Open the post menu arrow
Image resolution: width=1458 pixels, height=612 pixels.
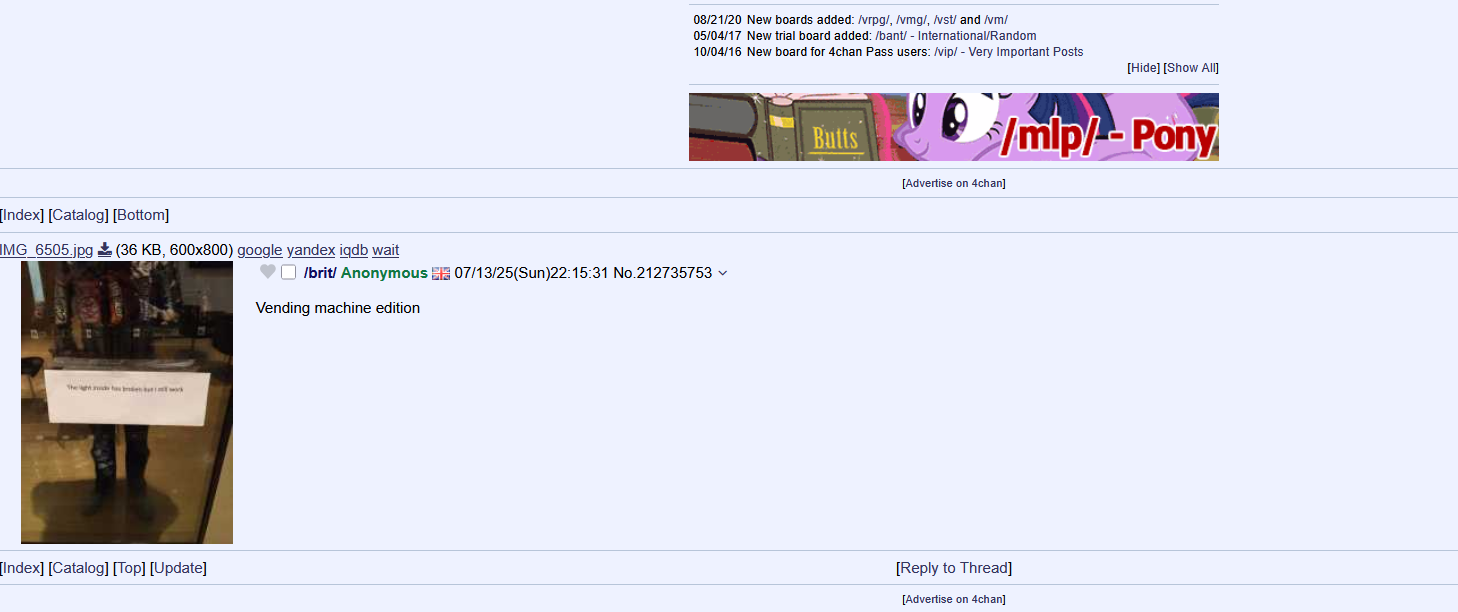(x=723, y=273)
